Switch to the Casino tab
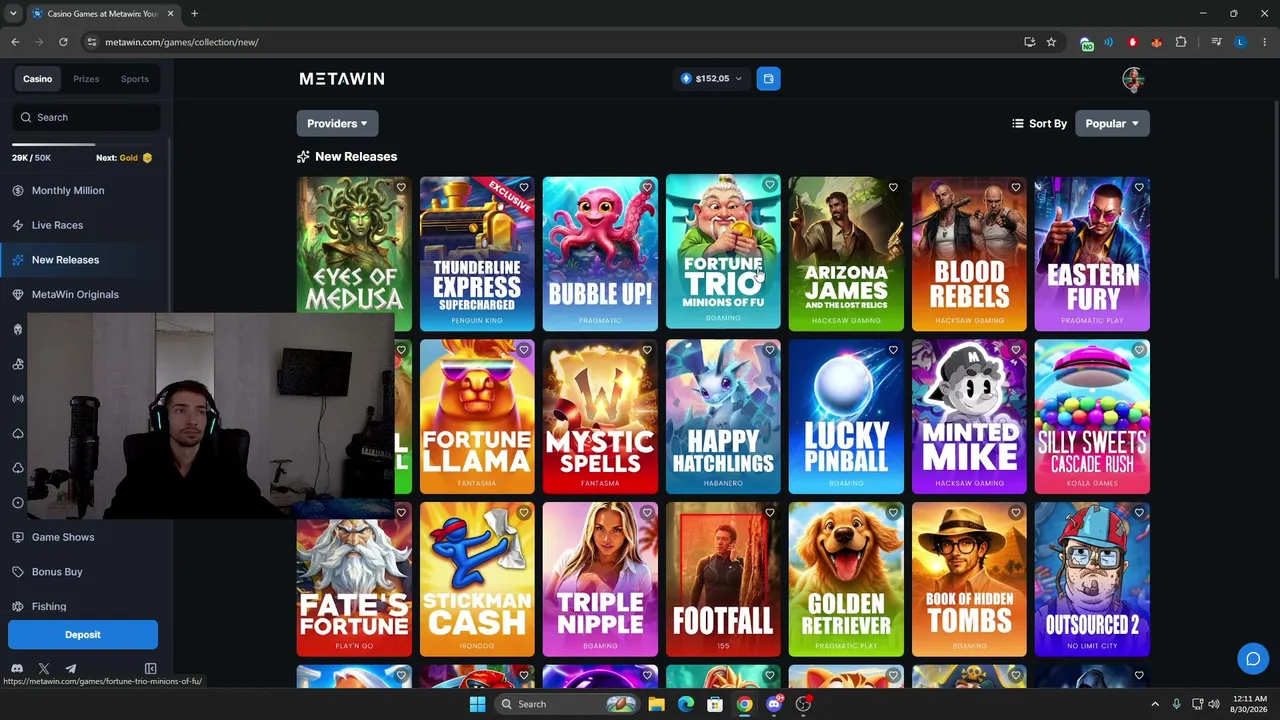Screen dimensions: 1280x720 coord(38,79)
